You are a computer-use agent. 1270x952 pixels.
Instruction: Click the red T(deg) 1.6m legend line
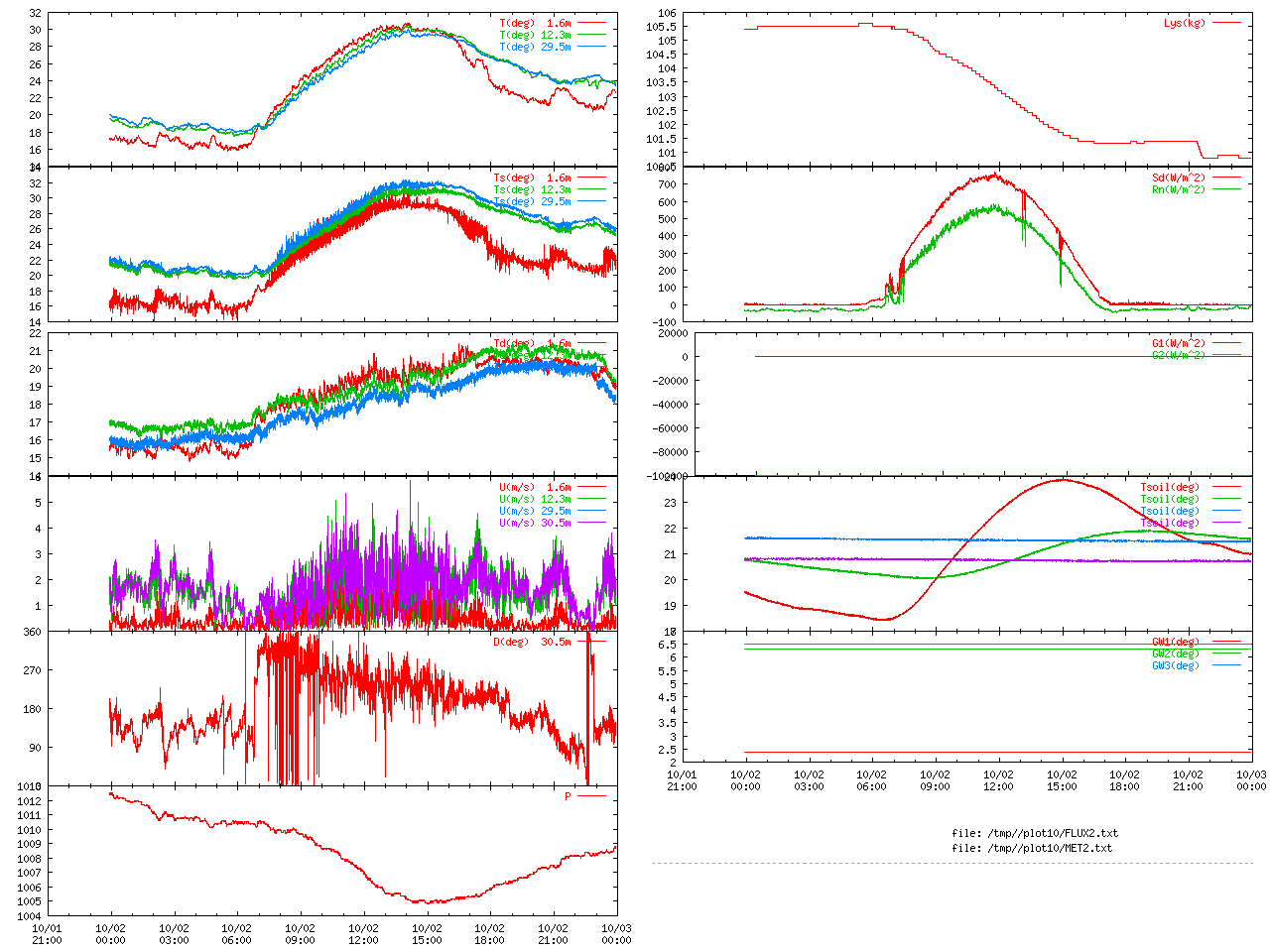(591, 23)
